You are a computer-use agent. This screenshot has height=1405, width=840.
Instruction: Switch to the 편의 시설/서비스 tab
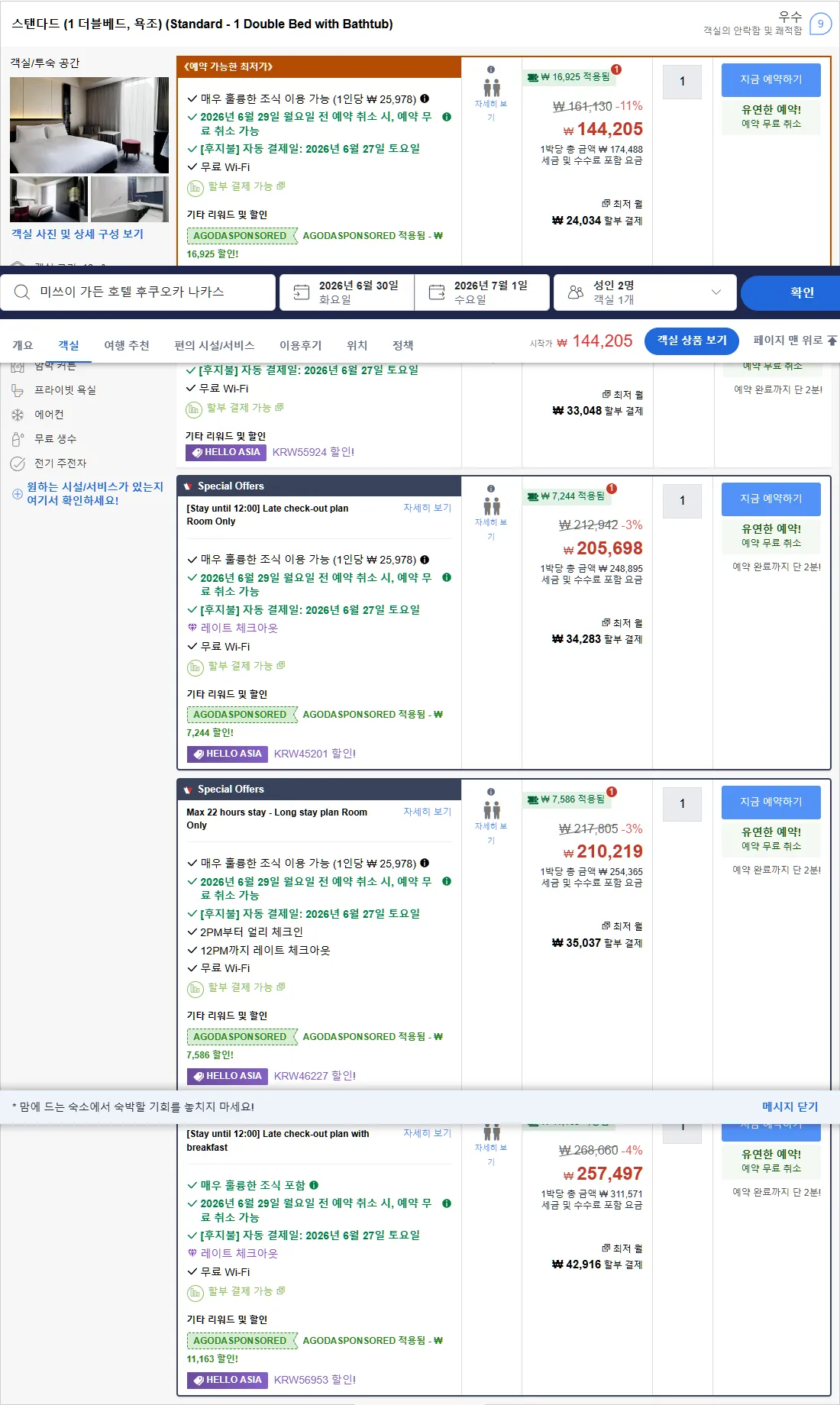point(214,345)
